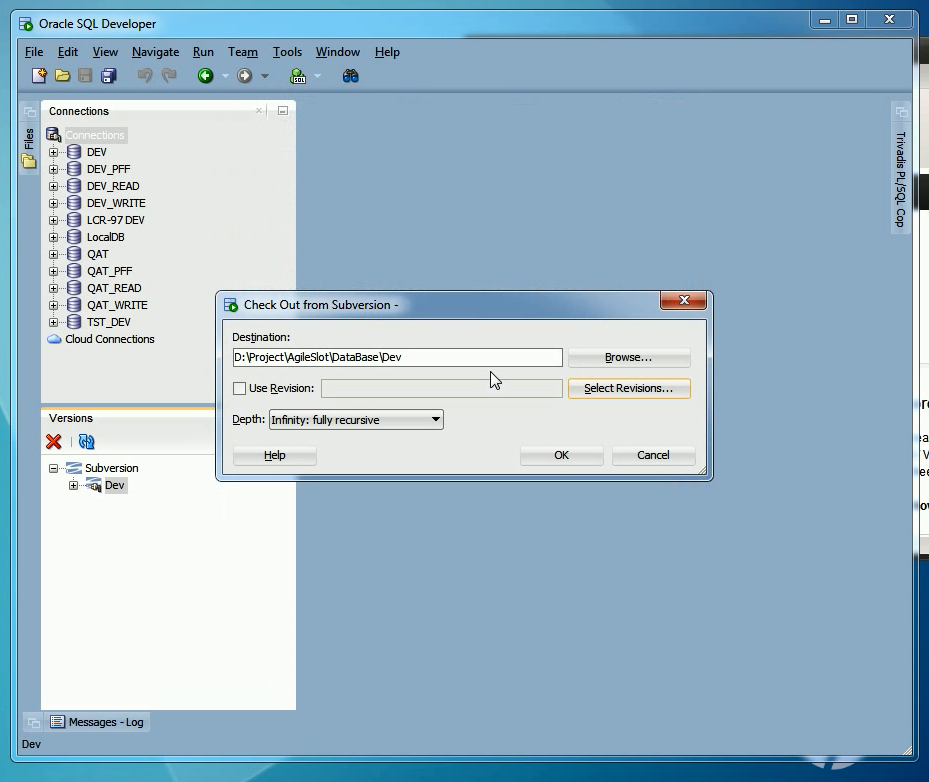Open the Messages - Log tab
The image size is (929, 782).
pos(98,722)
